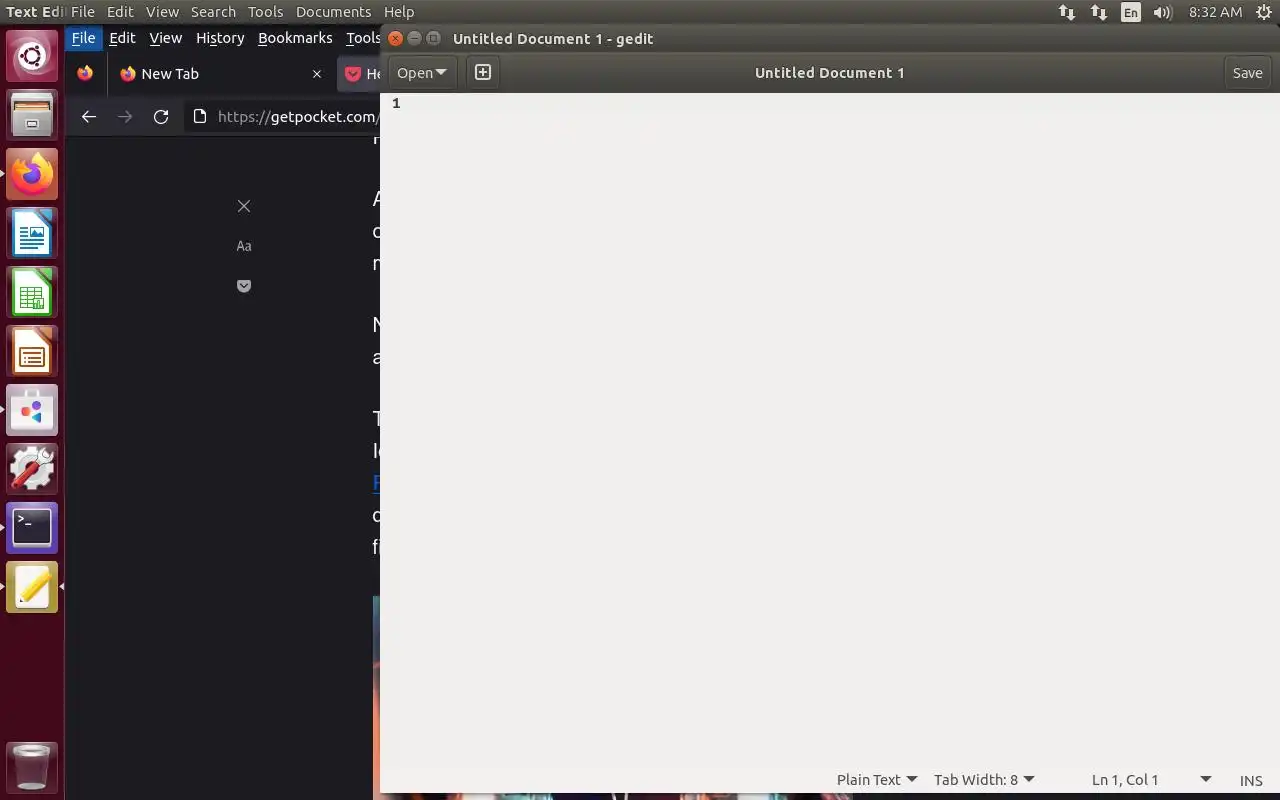The height and width of the screenshot is (800, 1280).
Task: Open Ubuntu Software from the dock
Action: coord(32,410)
